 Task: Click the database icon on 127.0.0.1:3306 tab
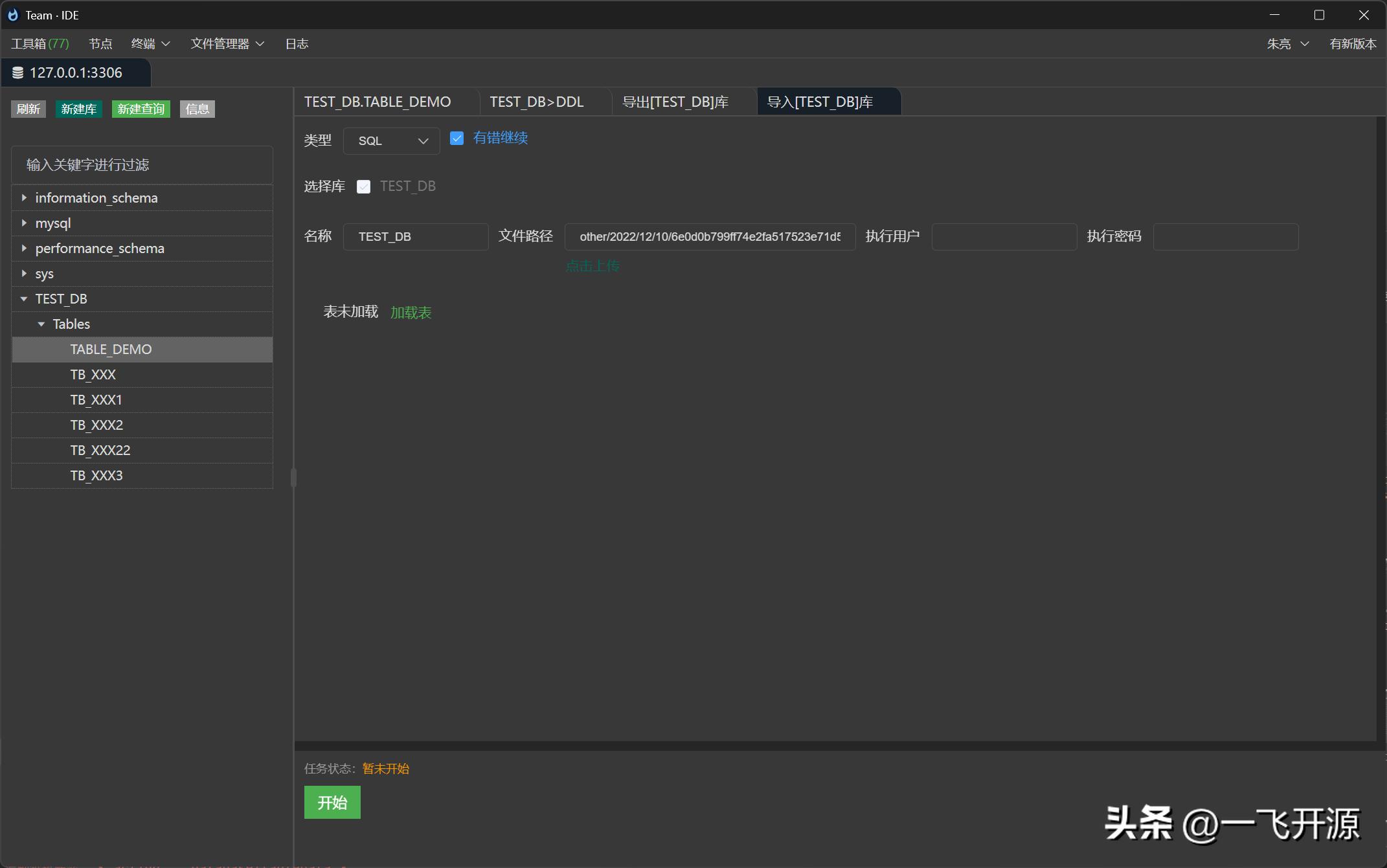pos(18,73)
